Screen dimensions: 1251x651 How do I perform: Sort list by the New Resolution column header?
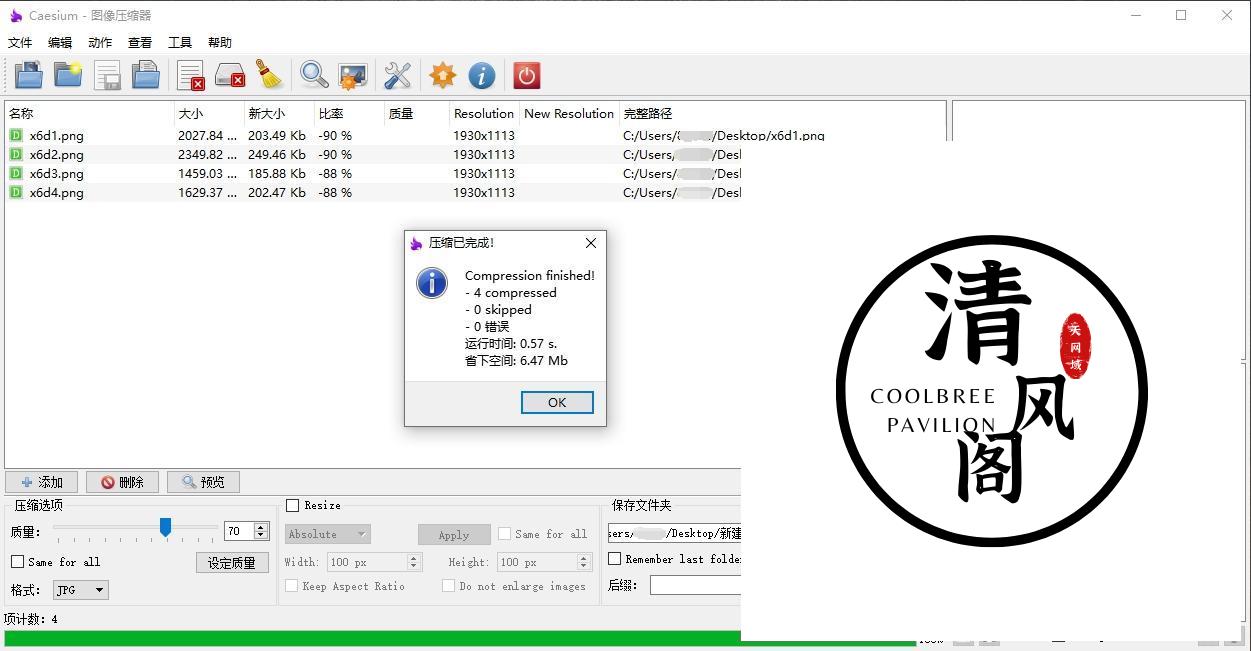point(569,113)
